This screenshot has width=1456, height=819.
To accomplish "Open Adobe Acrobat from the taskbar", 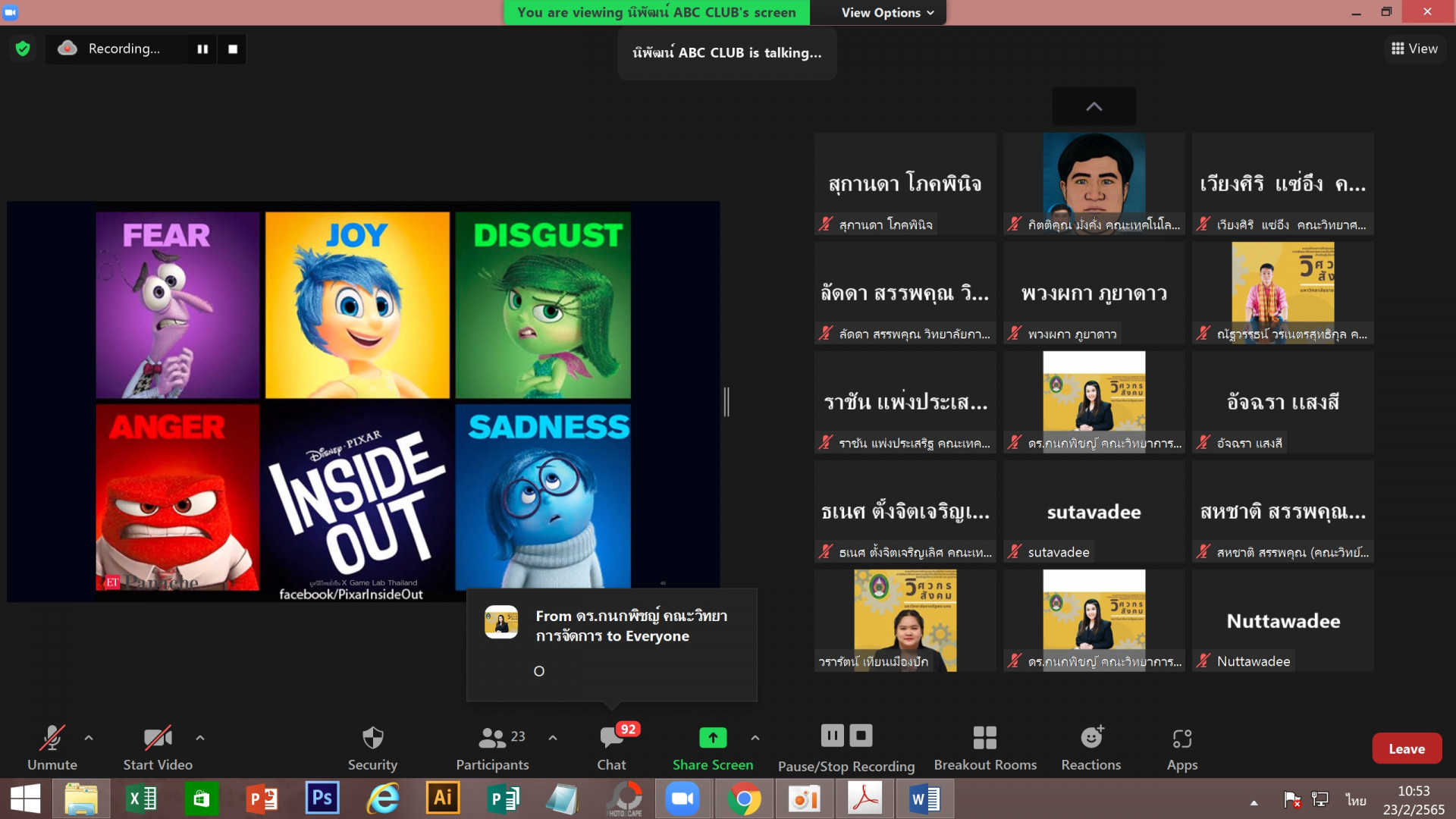I will [865, 799].
